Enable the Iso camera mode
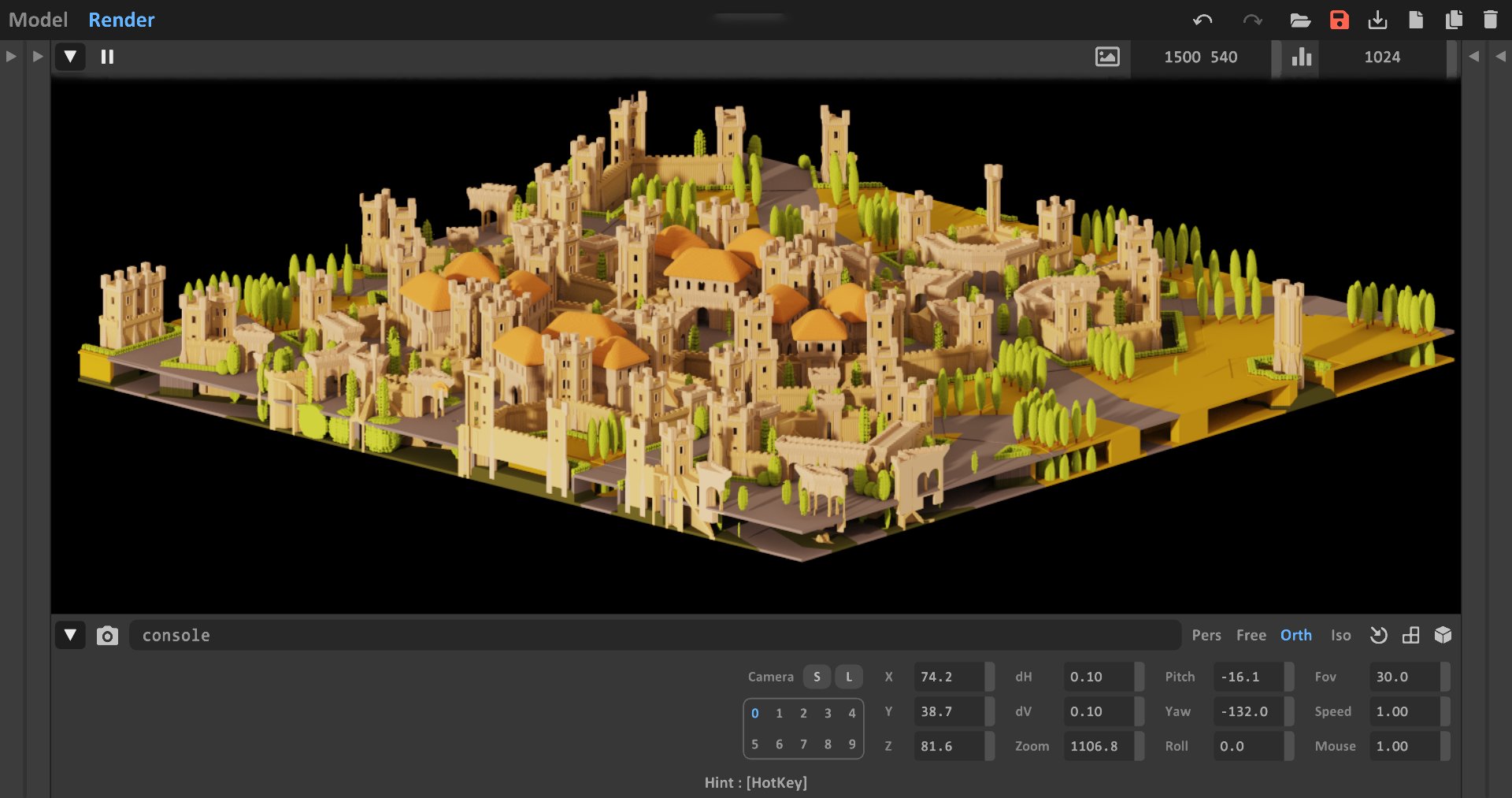The width and height of the screenshot is (1512, 798). (1341, 635)
